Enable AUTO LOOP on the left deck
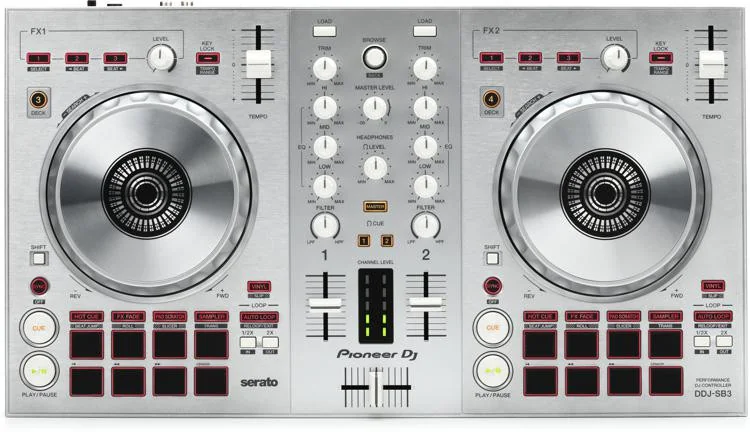The height and width of the screenshot is (435, 750). (259, 317)
